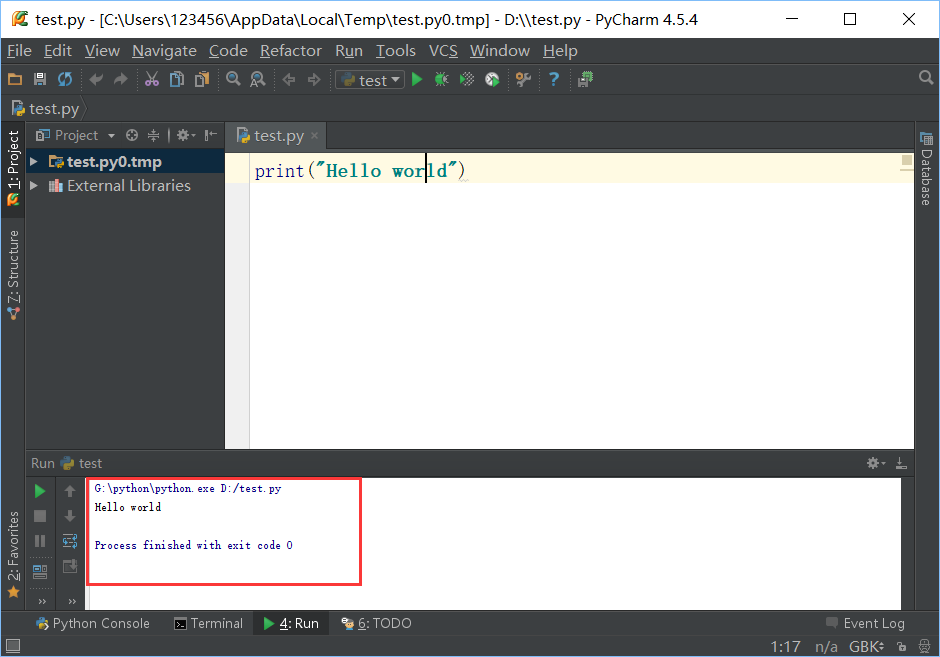Click the Python Console button

92,623
